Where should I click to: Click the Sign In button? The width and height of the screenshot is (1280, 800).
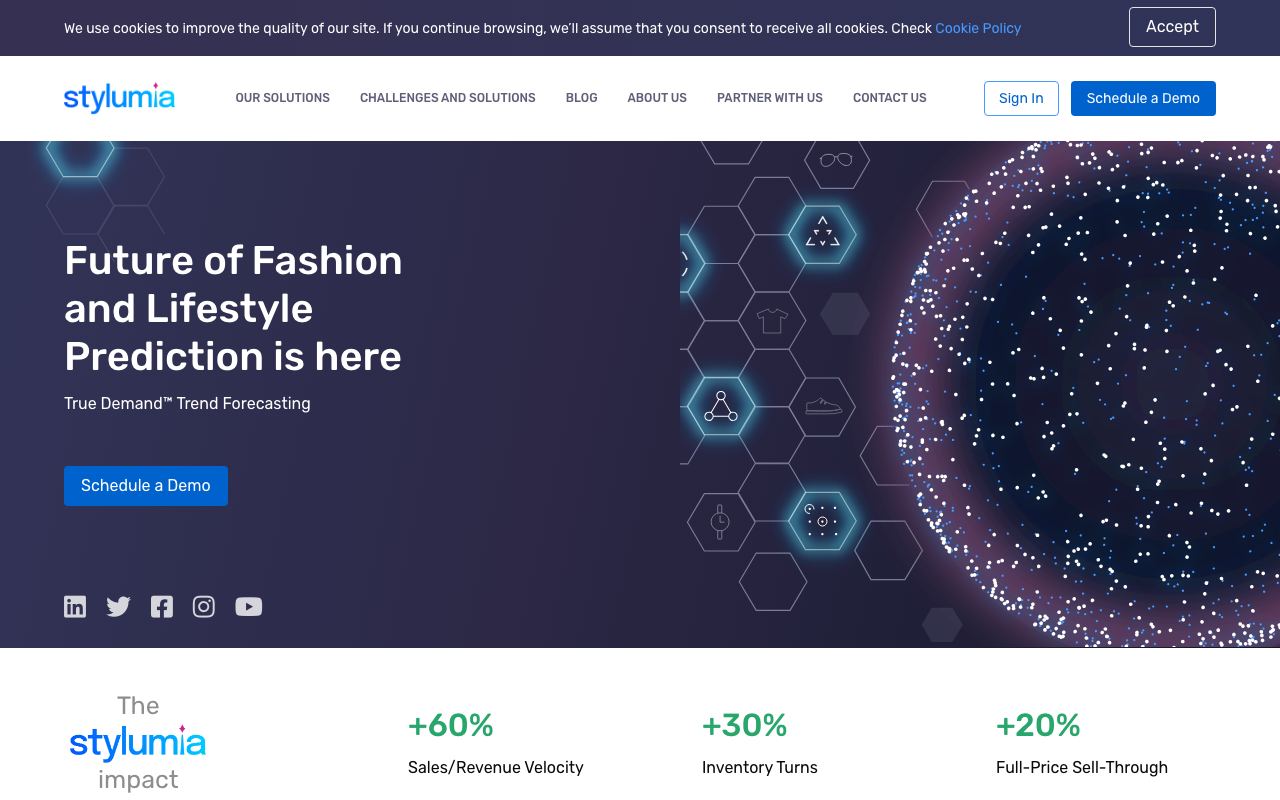(x=1021, y=98)
